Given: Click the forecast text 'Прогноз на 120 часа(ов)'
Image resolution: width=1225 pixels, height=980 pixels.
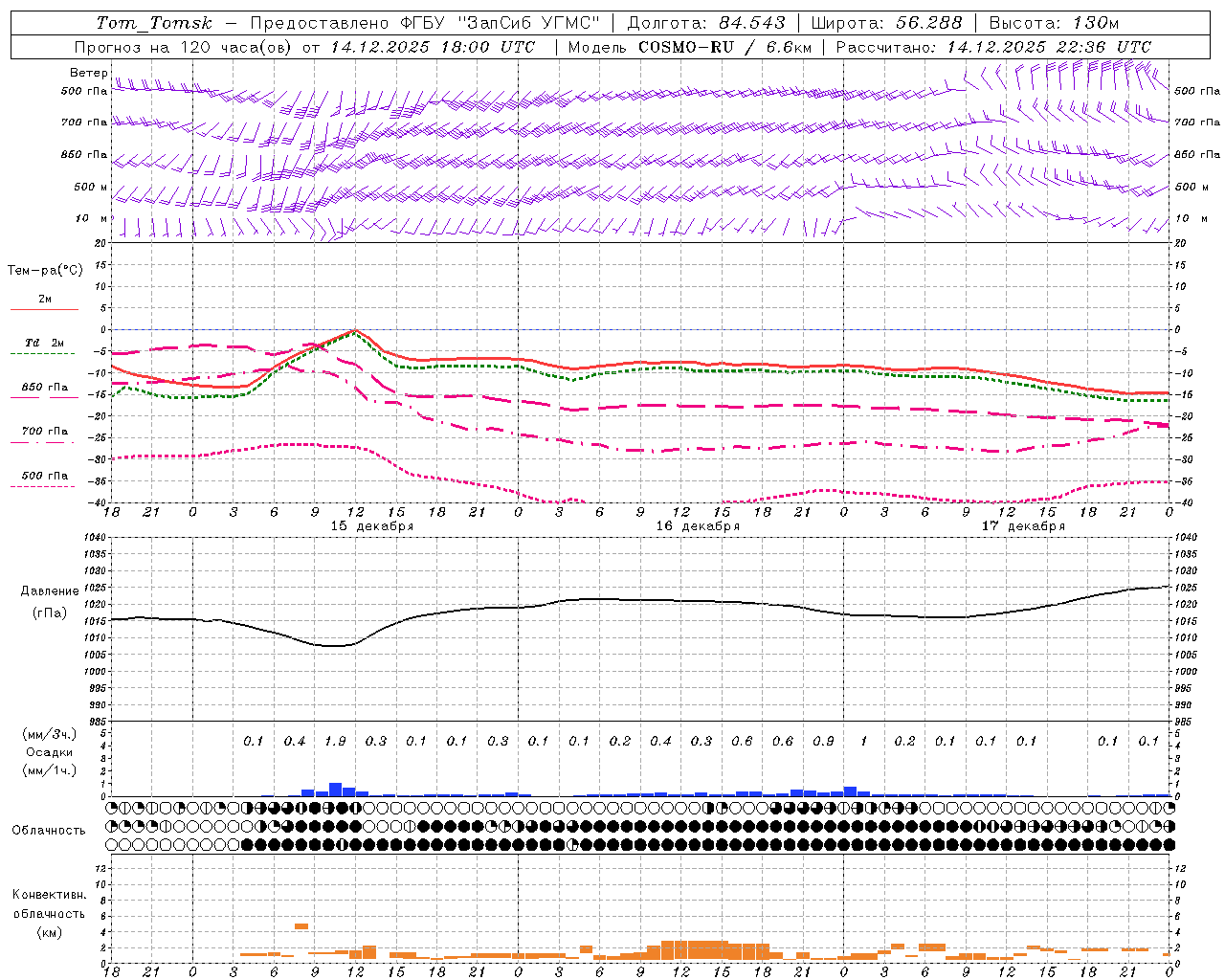Looking at the screenshot, I should [185, 47].
